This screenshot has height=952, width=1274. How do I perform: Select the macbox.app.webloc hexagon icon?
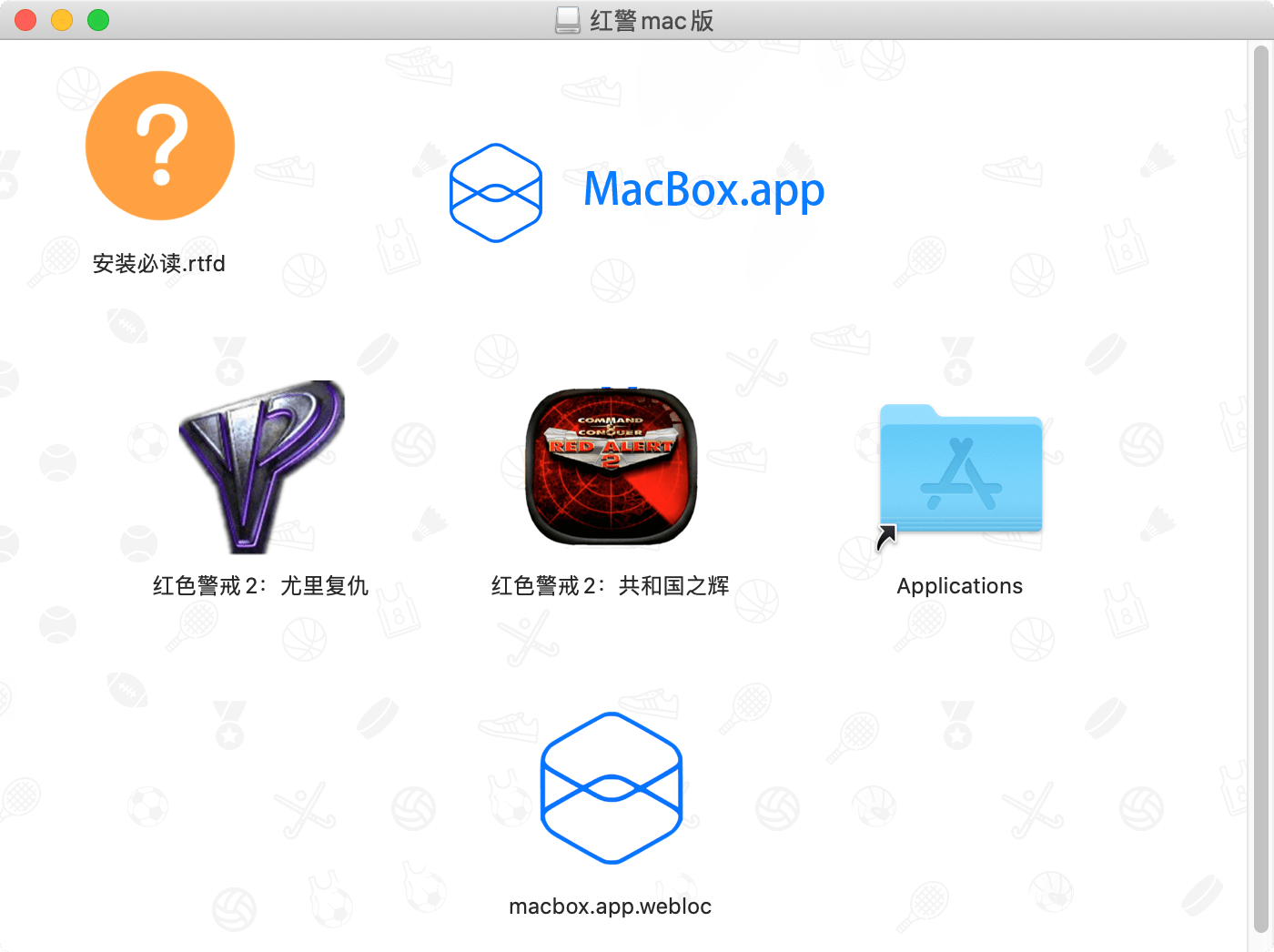(x=612, y=788)
